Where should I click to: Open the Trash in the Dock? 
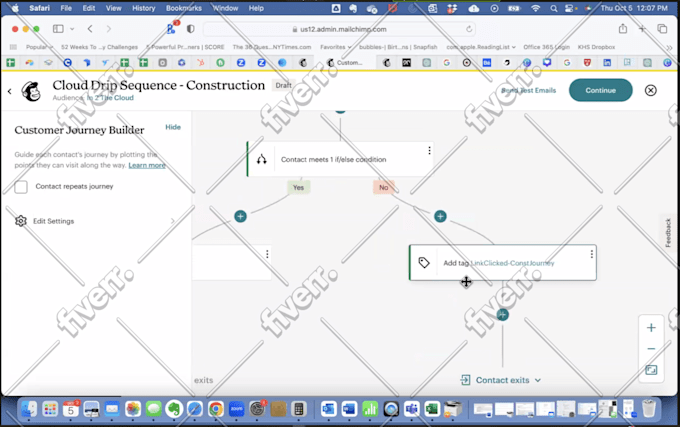coord(649,409)
